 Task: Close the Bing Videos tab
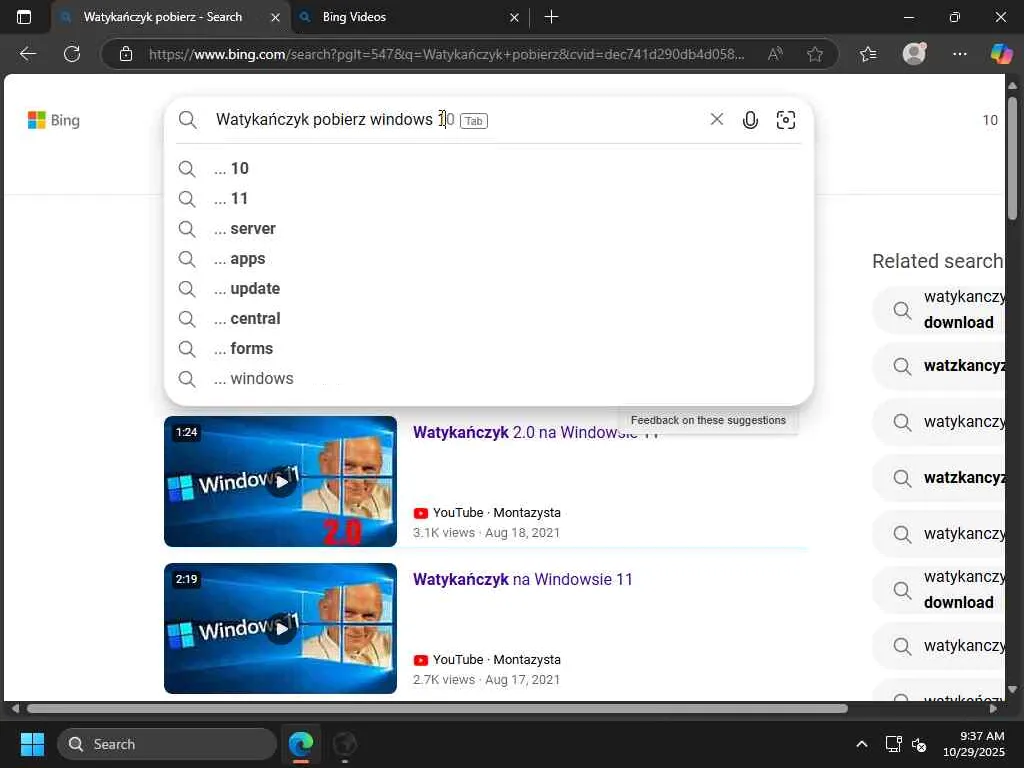(514, 18)
